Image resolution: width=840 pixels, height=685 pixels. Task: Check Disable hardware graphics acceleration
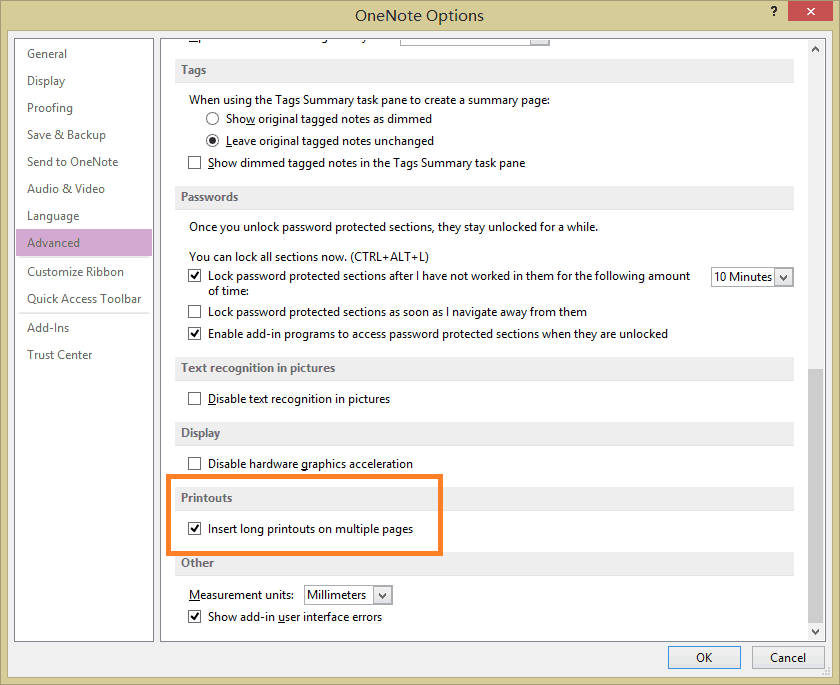(194, 463)
